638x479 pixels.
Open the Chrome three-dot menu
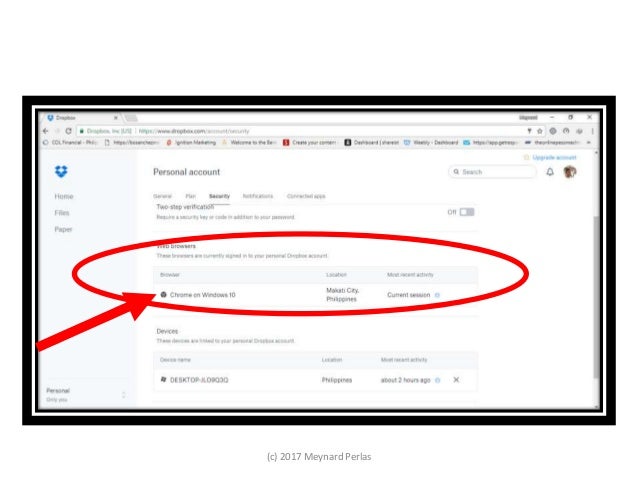tap(592, 131)
